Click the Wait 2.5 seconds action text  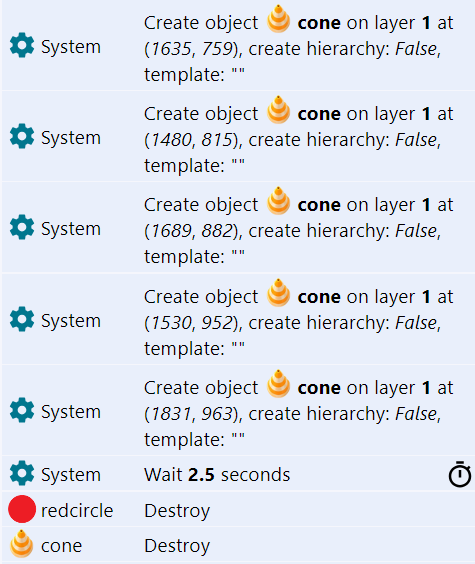[217, 474]
